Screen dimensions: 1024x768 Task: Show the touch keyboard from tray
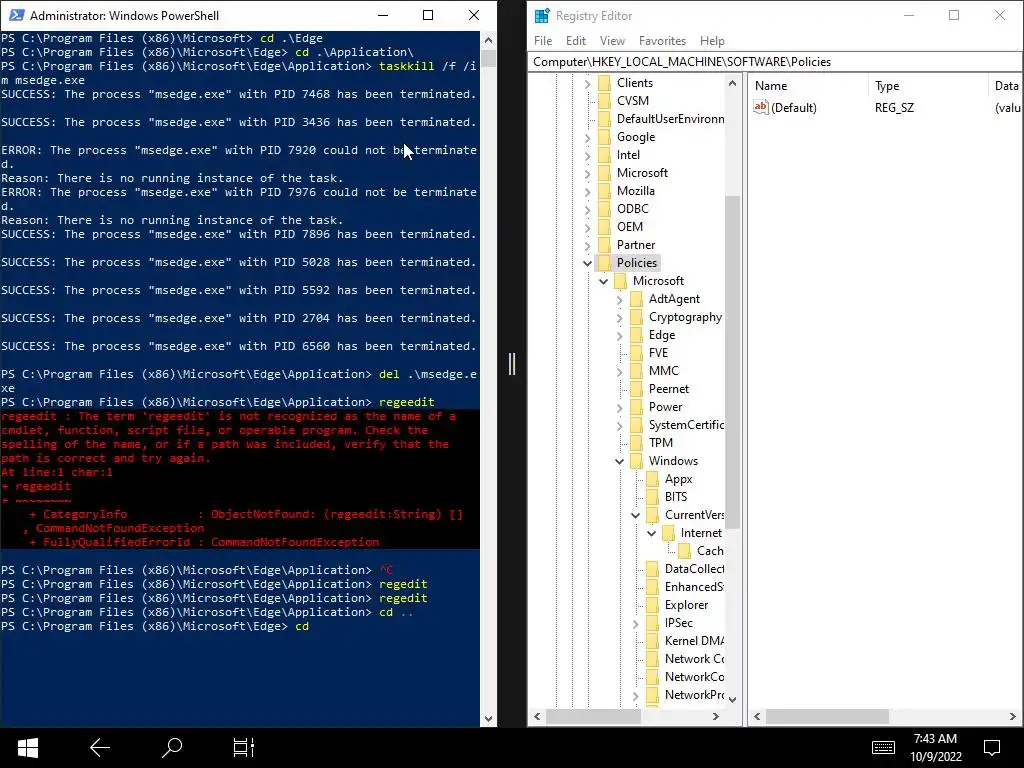(x=883, y=748)
